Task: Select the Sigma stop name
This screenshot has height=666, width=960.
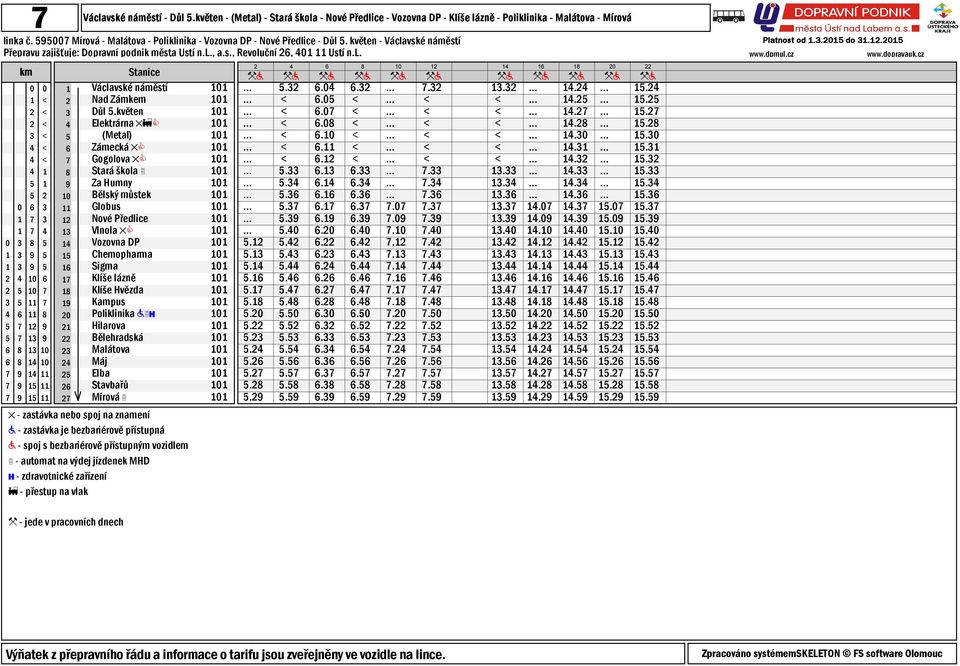Action: (x=105, y=266)
